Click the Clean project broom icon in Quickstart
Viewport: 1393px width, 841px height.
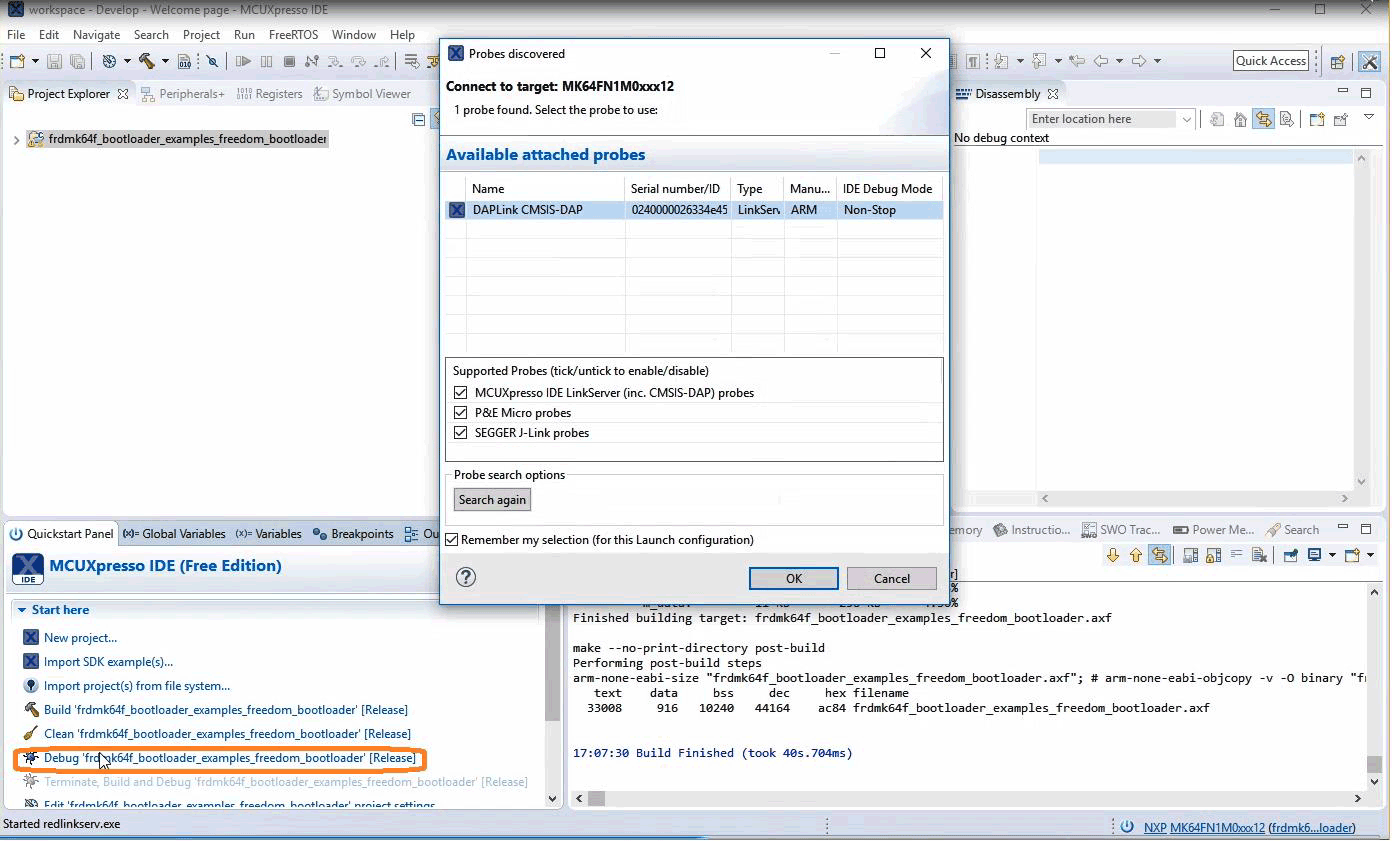31,733
